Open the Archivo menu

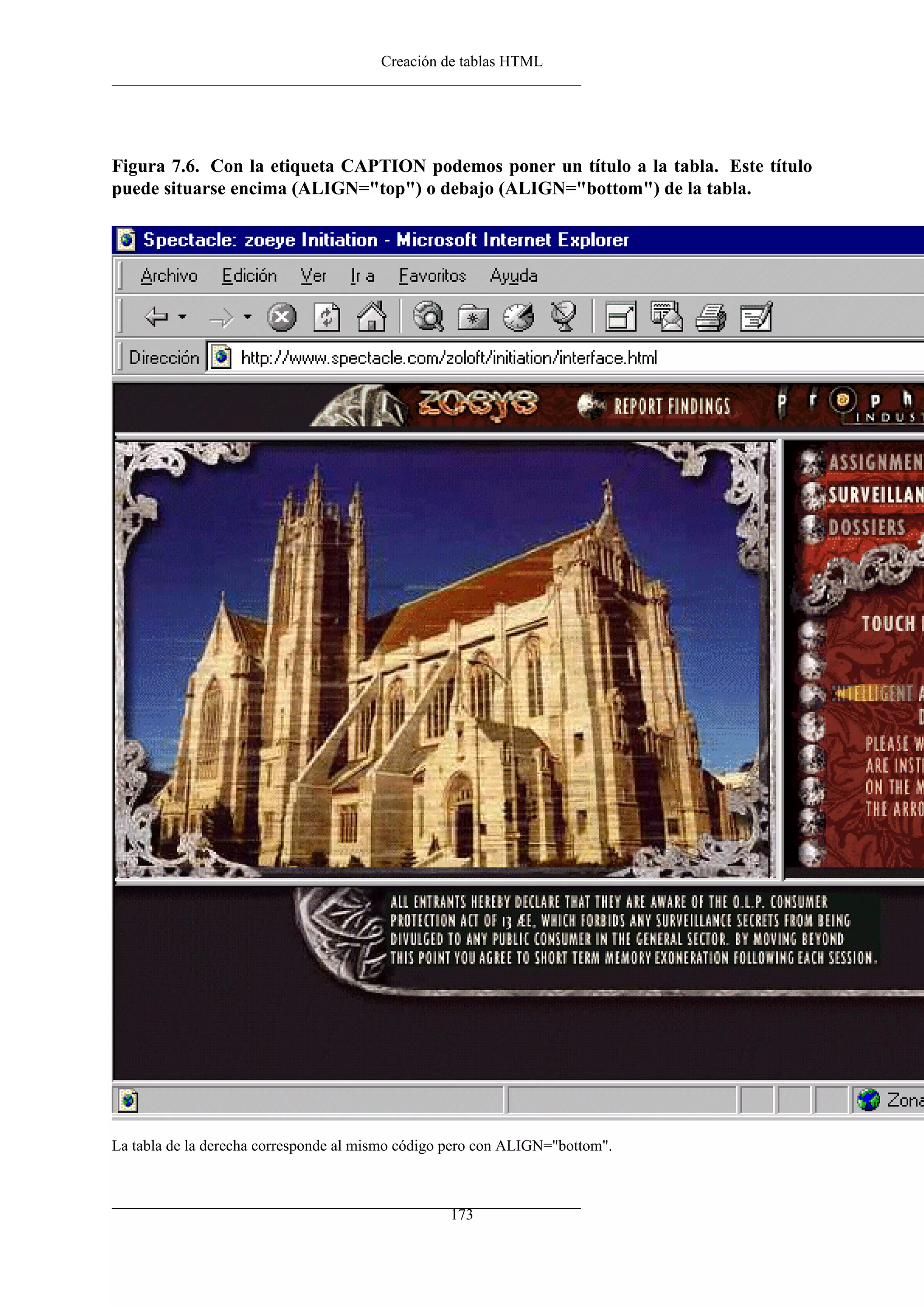(x=169, y=276)
